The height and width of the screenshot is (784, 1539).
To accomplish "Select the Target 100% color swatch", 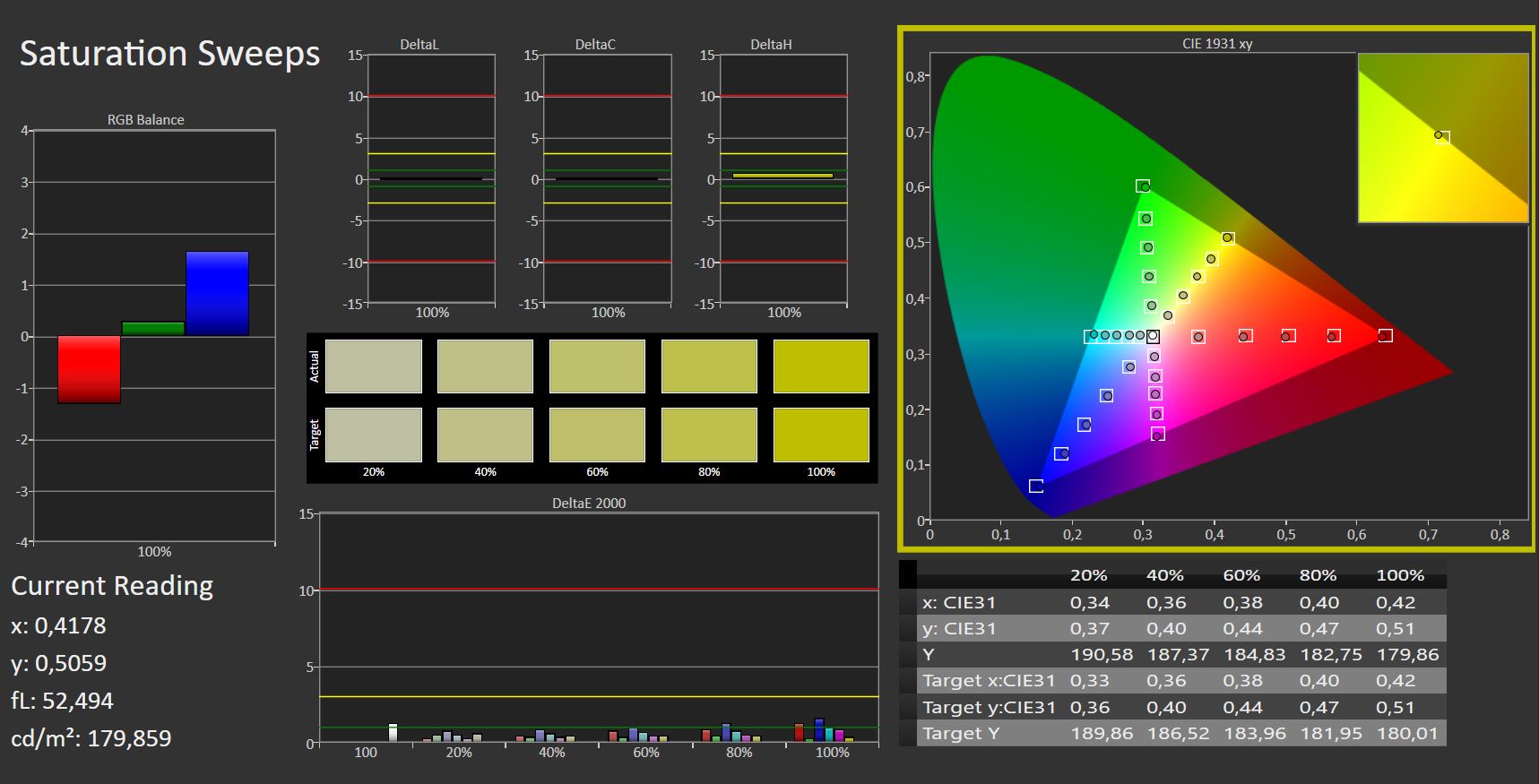I will point(820,435).
